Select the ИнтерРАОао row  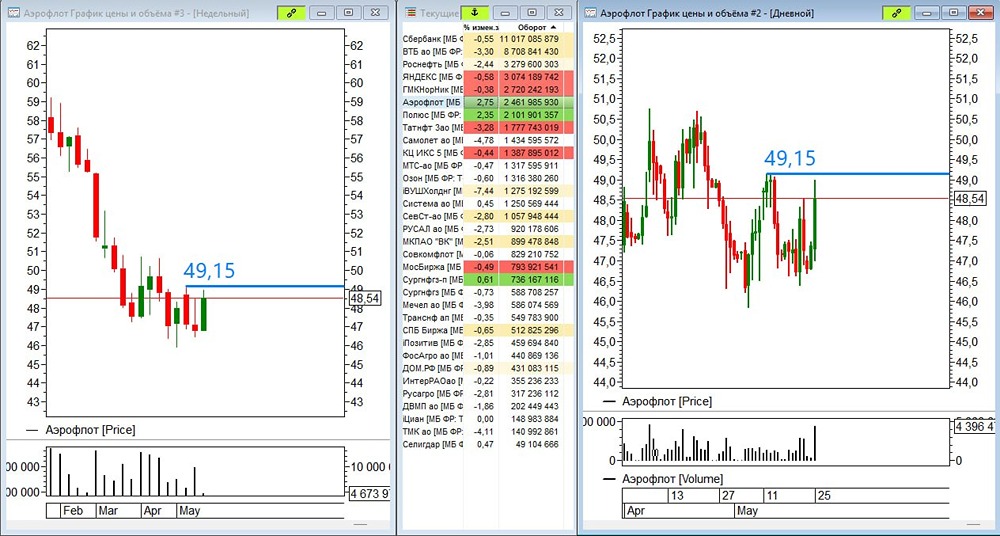[x=486, y=381]
